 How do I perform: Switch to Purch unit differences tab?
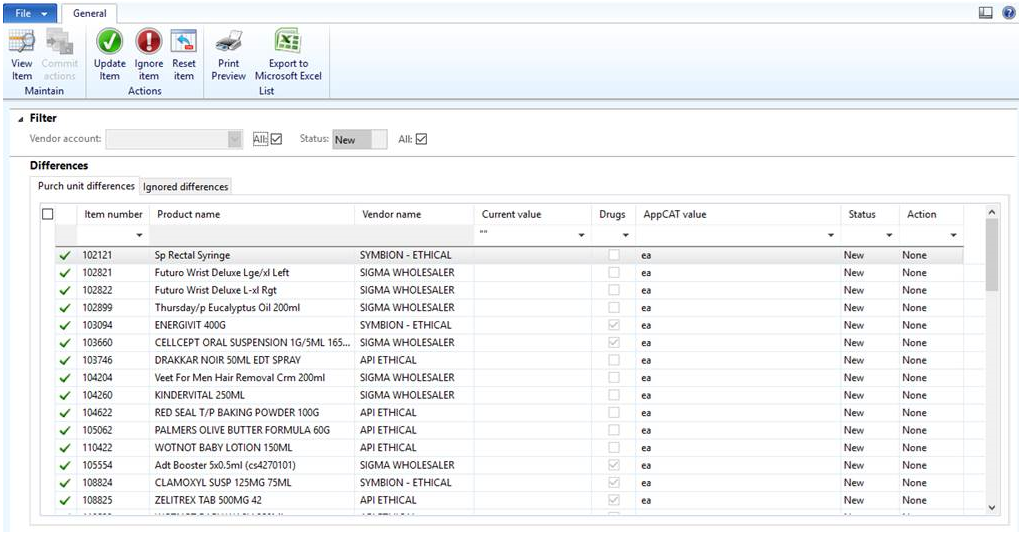point(86,186)
